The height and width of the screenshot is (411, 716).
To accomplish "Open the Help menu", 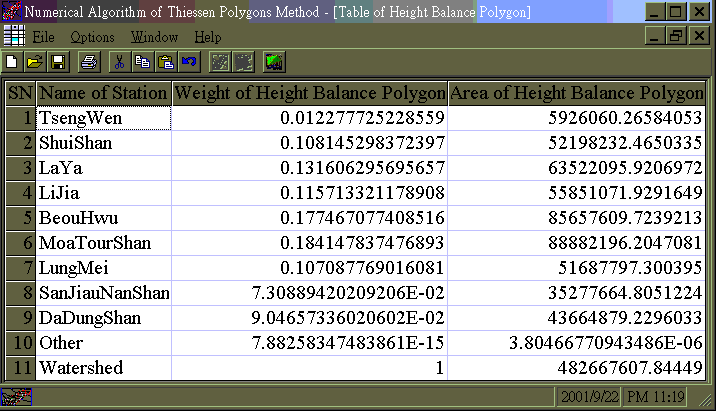I will [208, 37].
